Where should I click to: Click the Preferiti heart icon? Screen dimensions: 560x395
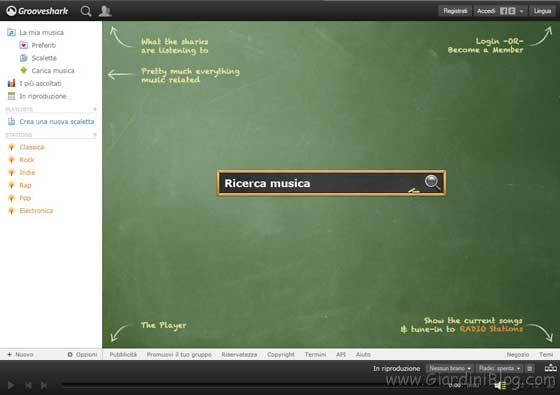click(24, 45)
